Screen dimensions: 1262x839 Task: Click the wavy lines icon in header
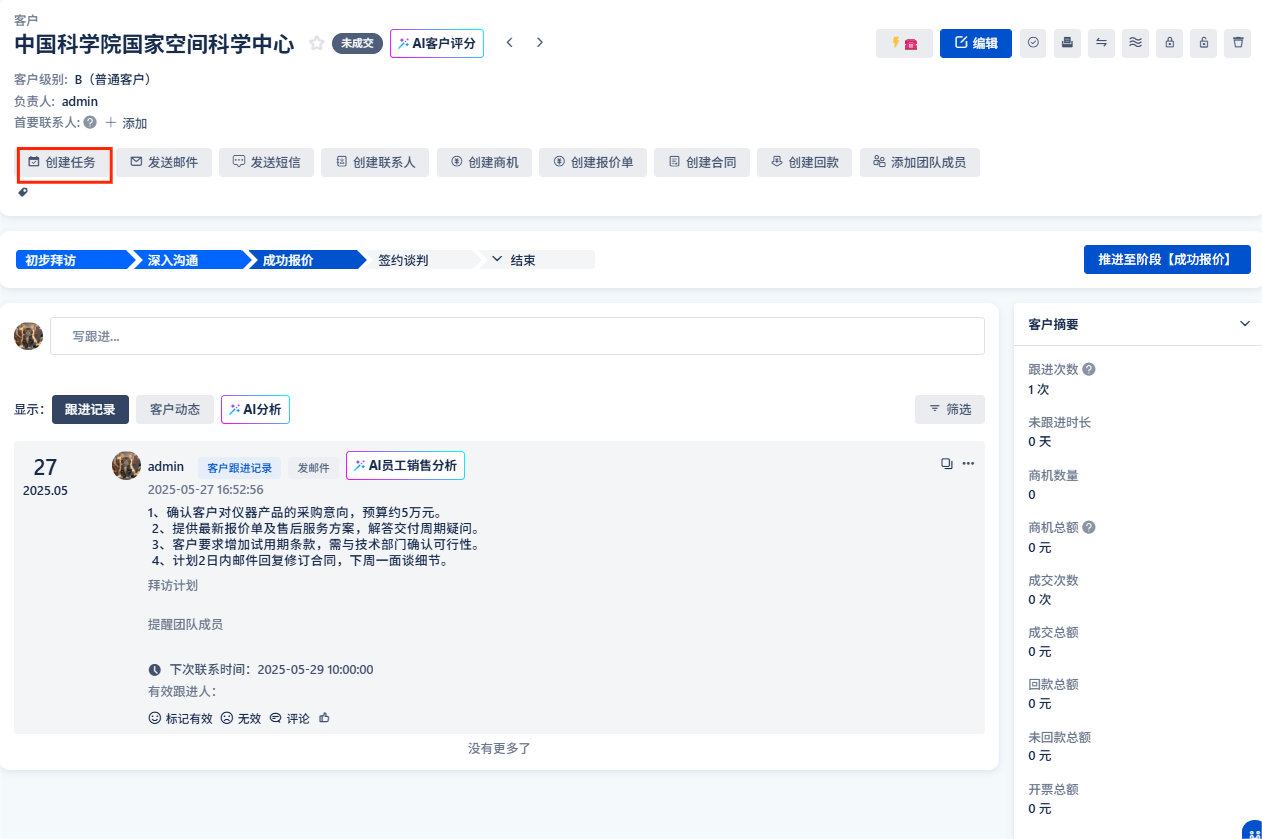[1135, 43]
